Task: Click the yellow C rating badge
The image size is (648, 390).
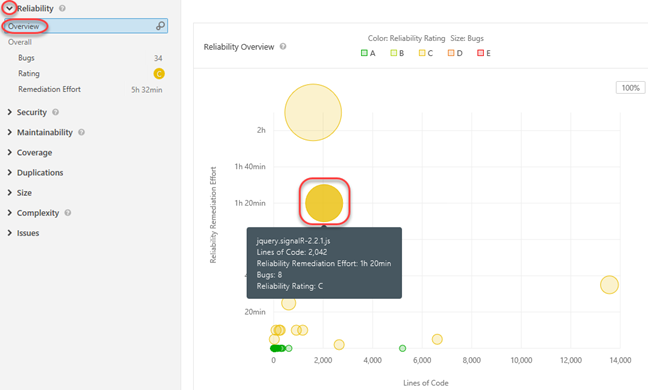Action: (x=159, y=74)
